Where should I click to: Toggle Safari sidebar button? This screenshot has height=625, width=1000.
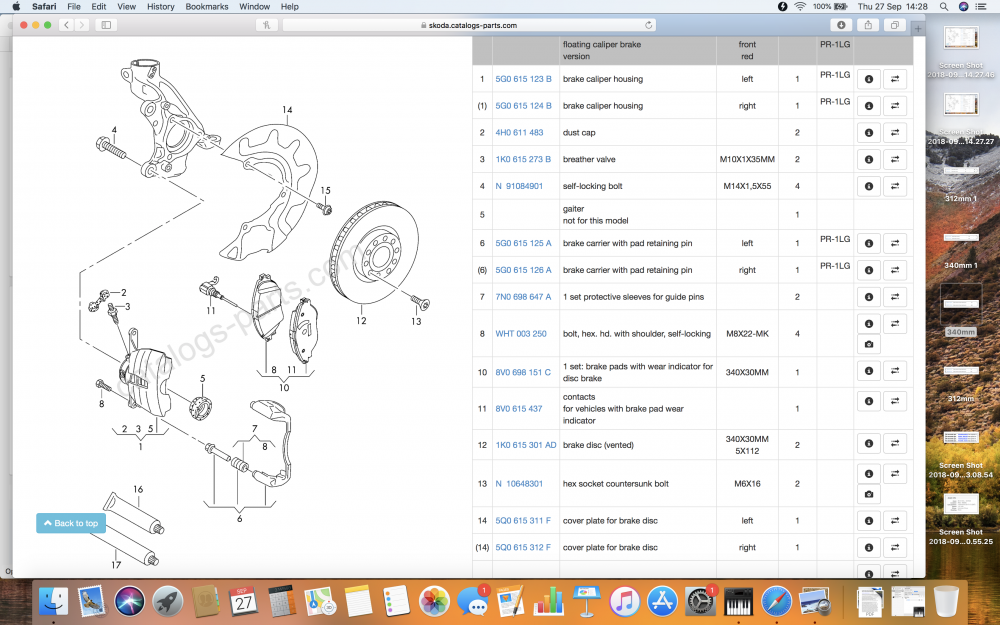(x=107, y=25)
